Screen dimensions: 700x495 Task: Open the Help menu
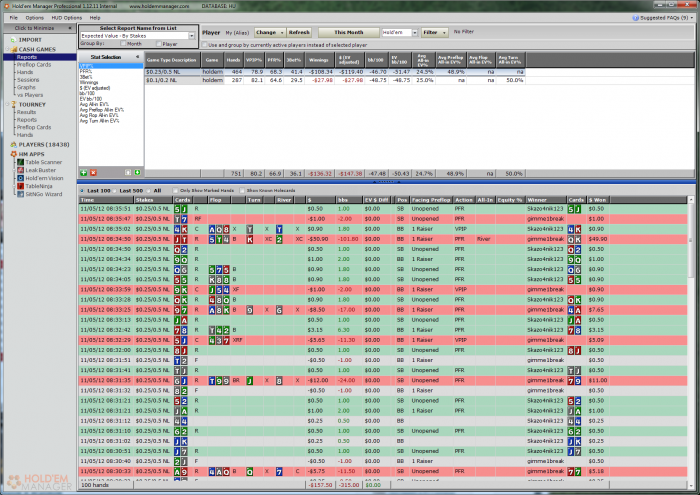(x=95, y=18)
